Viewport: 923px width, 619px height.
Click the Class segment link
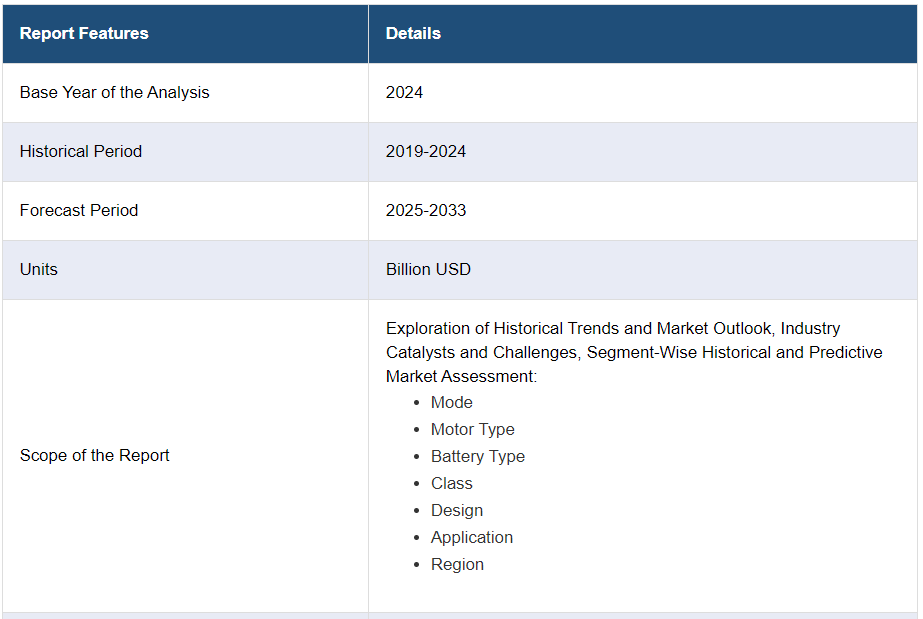click(x=451, y=483)
